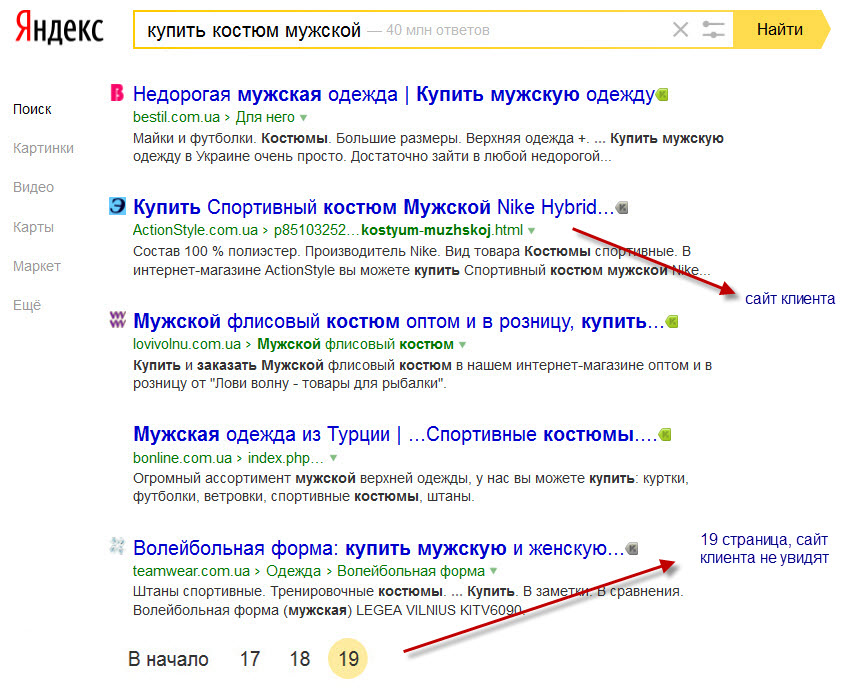Go to results page 18
The height and width of the screenshot is (695, 849).
[x=299, y=659]
